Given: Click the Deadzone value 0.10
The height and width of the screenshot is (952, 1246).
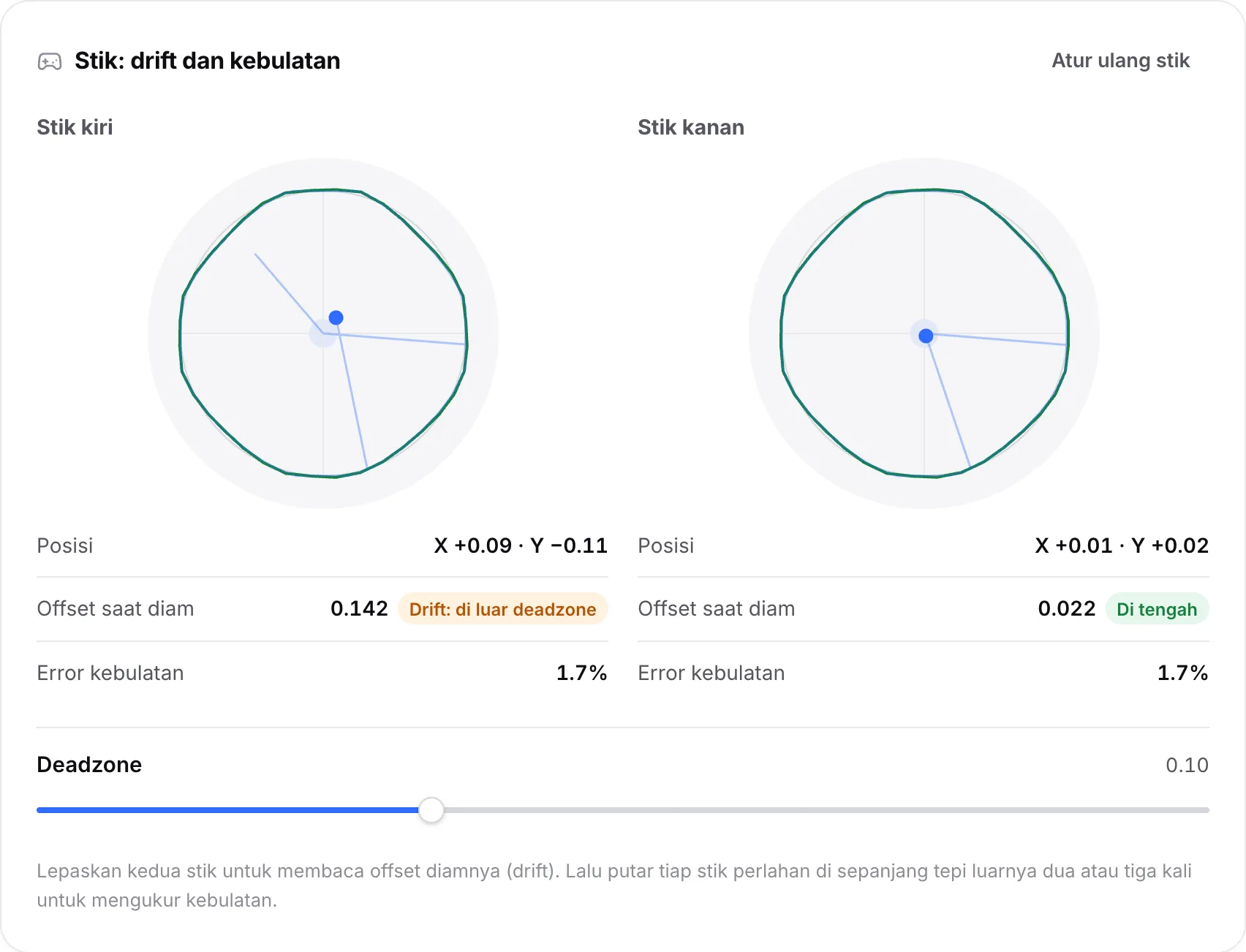Looking at the screenshot, I should point(1187,765).
